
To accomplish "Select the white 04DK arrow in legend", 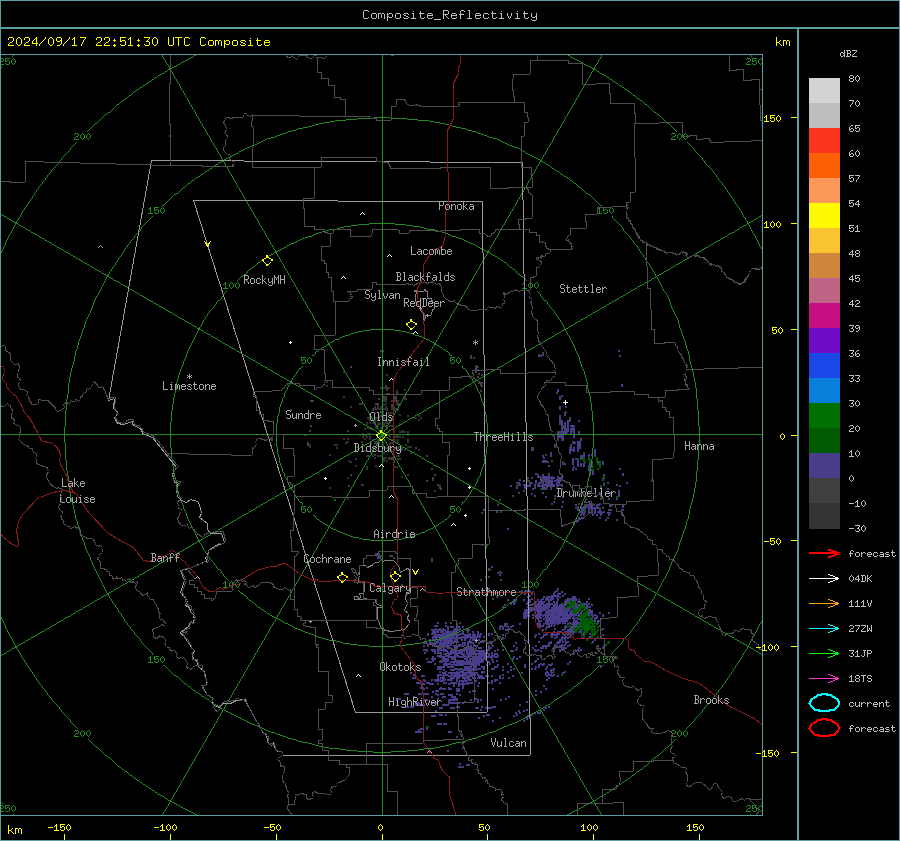I will pyautogui.click(x=824, y=579).
